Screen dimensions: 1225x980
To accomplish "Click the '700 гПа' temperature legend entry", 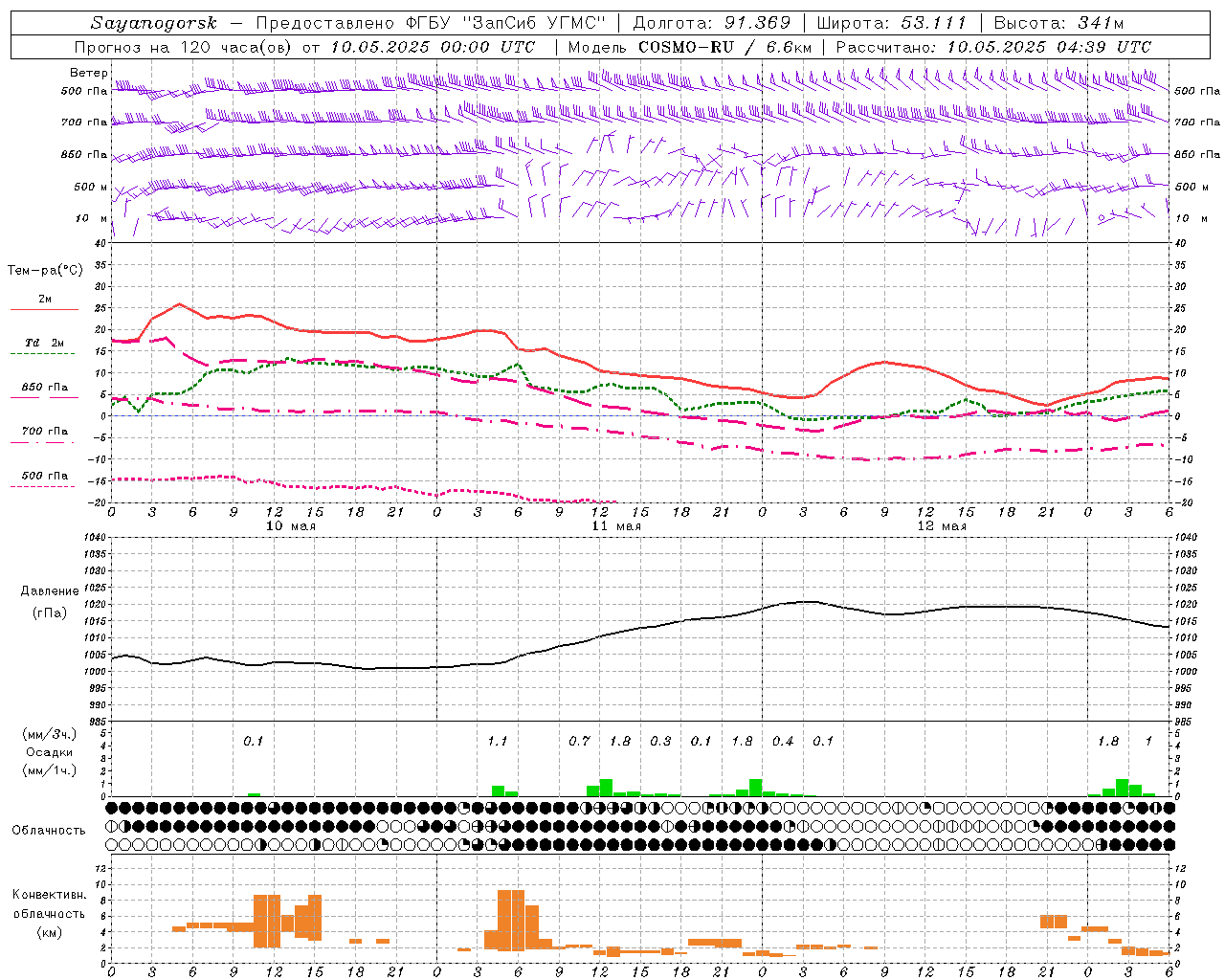I will 44,434.
